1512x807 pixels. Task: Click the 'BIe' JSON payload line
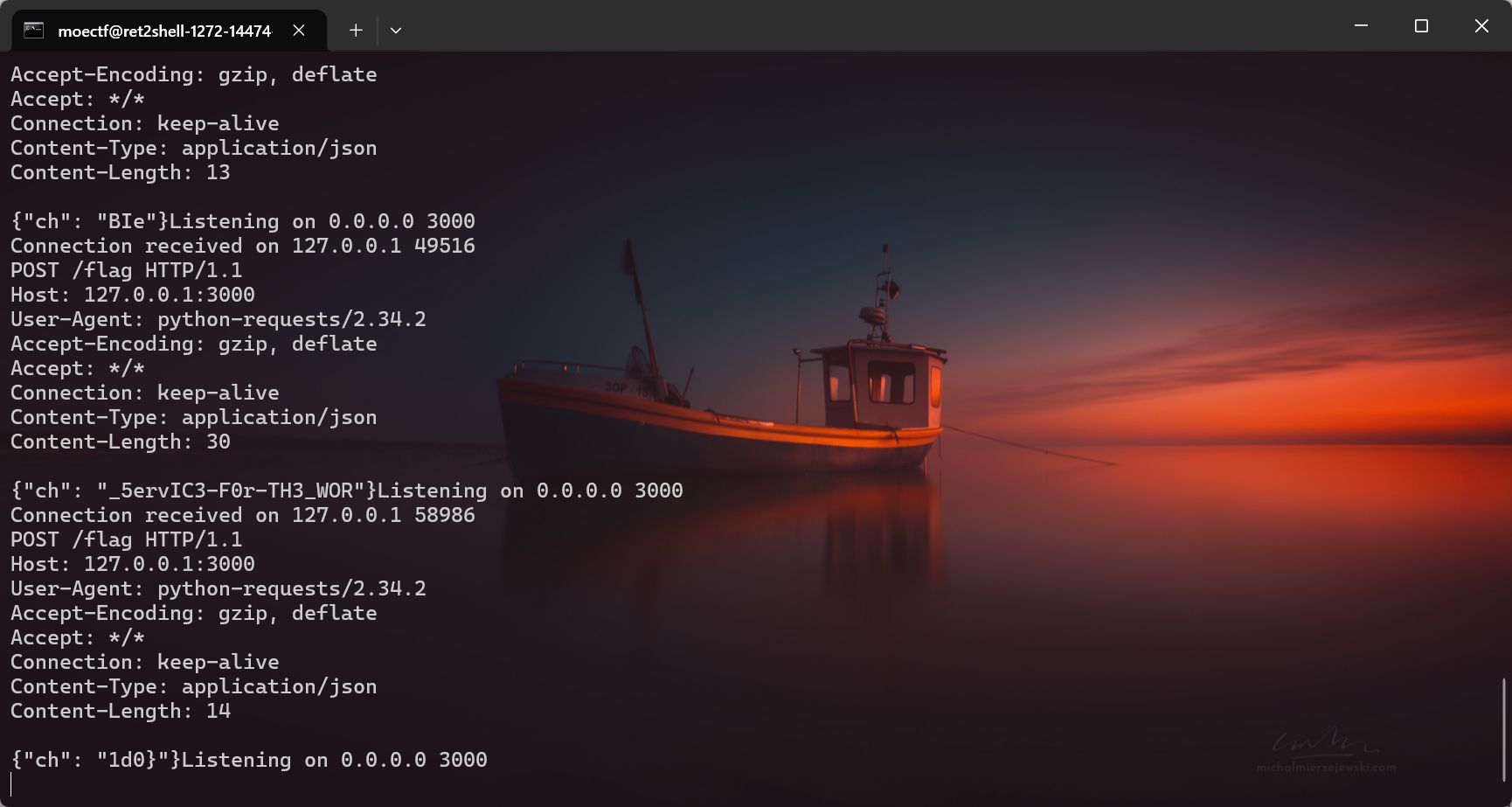coord(243,221)
